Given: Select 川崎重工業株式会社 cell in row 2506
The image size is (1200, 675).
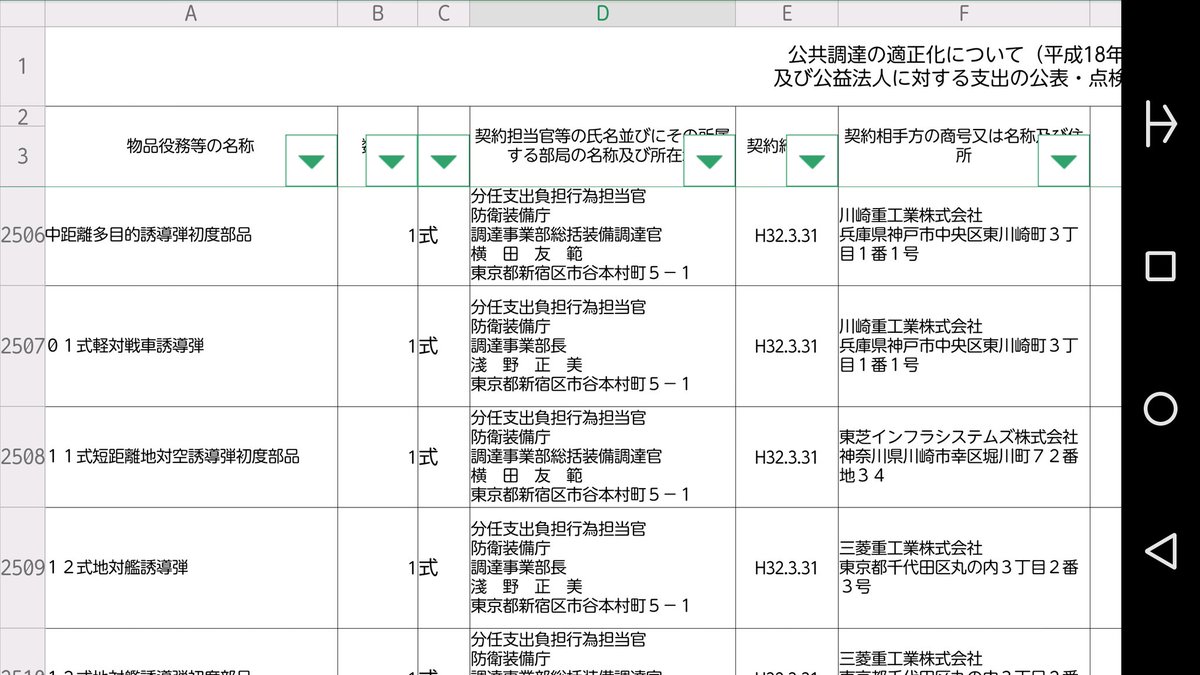Looking at the screenshot, I should 964,236.
